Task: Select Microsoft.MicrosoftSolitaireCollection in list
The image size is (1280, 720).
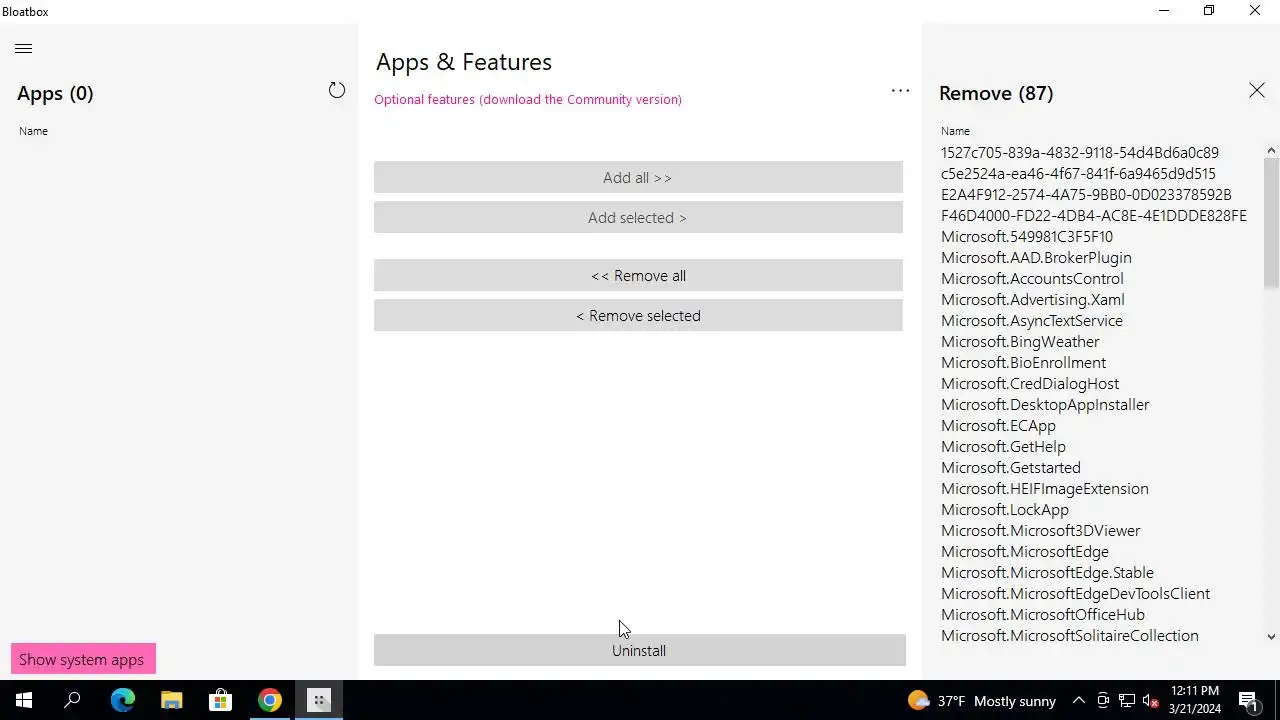Action: pos(1069,636)
